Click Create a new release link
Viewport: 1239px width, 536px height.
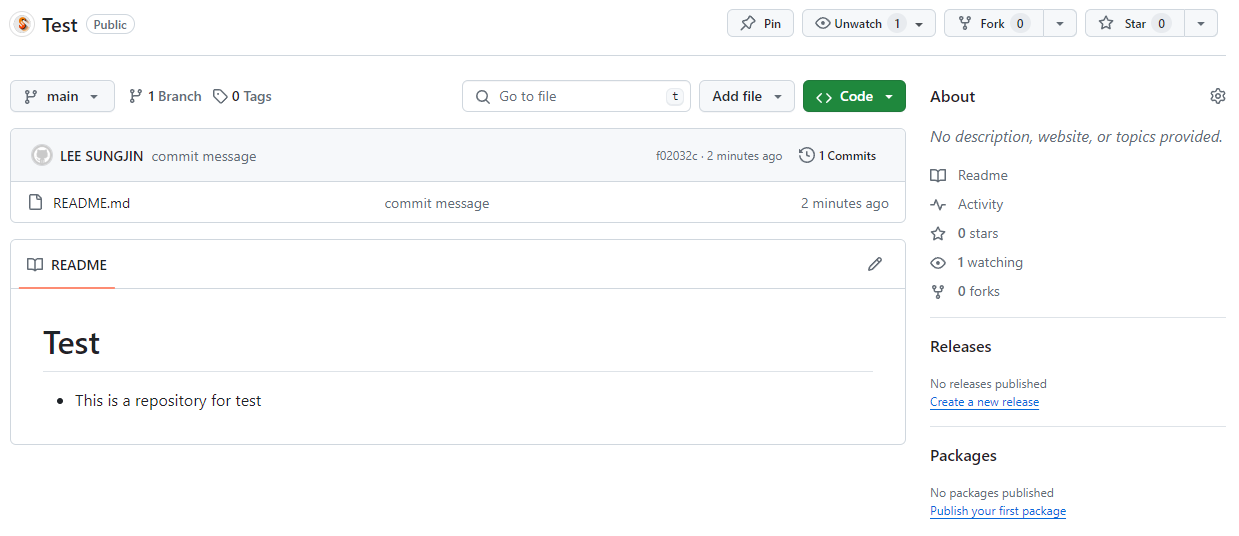click(984, 402)
